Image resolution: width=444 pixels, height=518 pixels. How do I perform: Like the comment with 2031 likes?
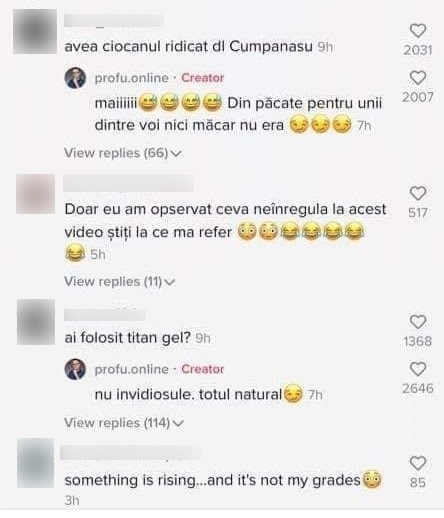click(418, 31)
